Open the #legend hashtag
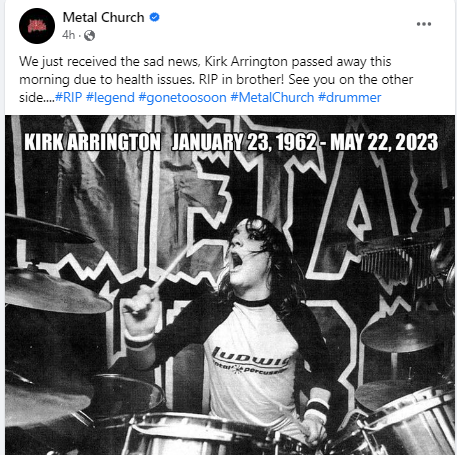457x455 pixels. [110, 98]
